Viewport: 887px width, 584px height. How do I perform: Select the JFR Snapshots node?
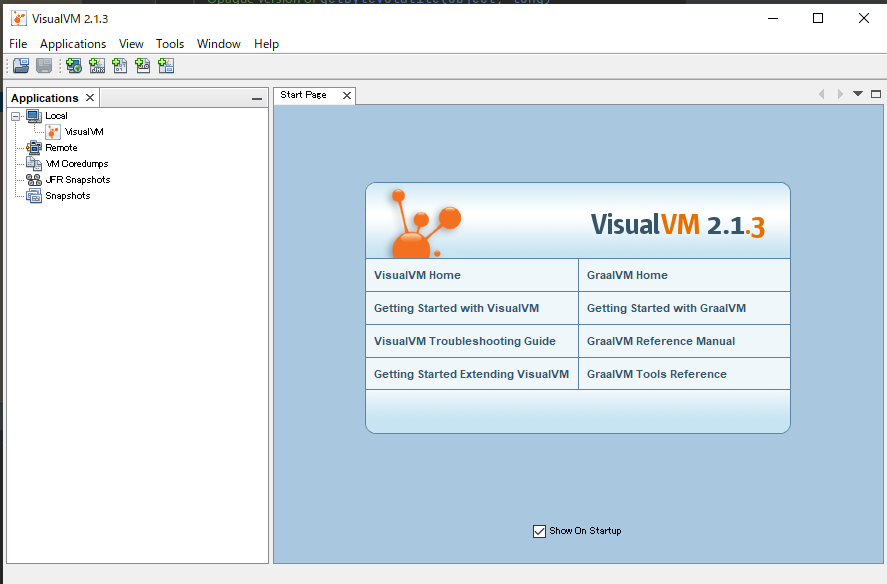coord(75,179)
